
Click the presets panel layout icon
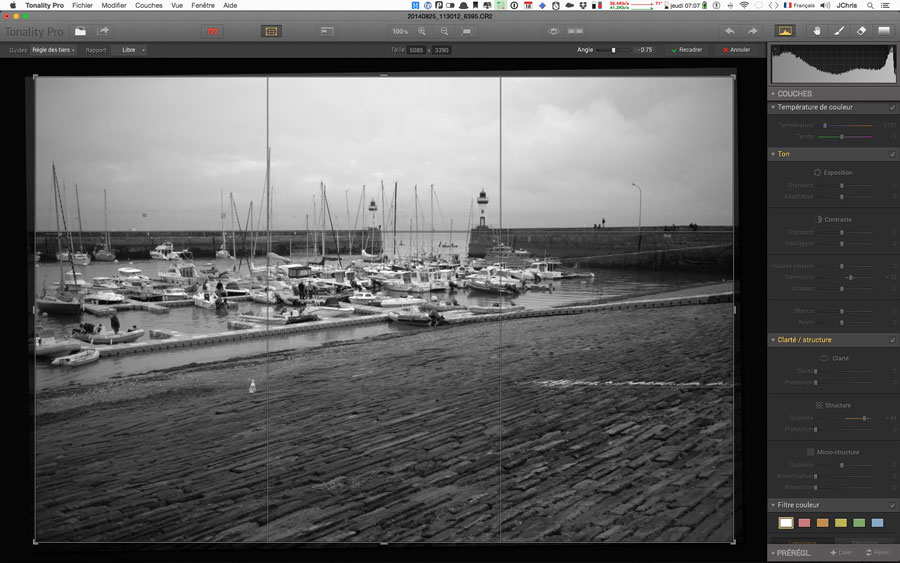(327, 32)
